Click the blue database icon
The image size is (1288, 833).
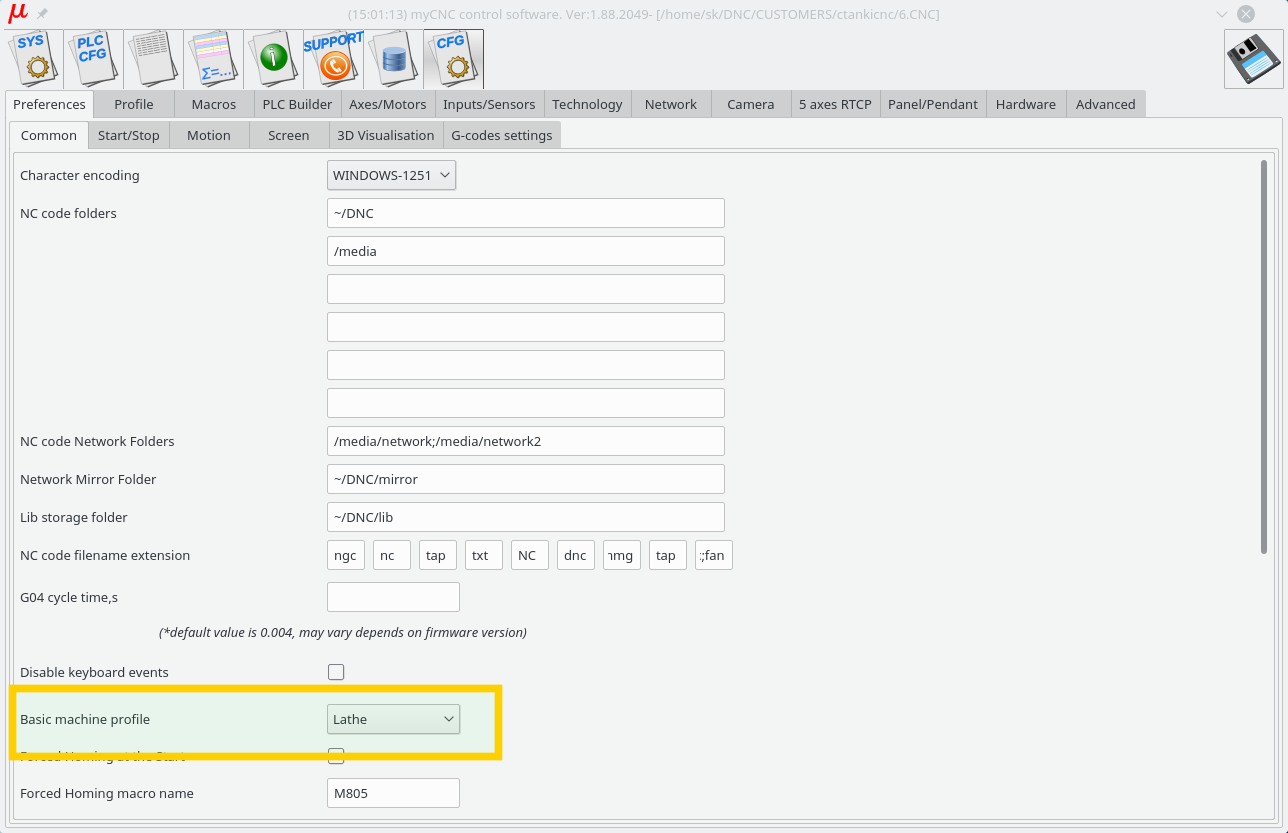pos(394,58)
